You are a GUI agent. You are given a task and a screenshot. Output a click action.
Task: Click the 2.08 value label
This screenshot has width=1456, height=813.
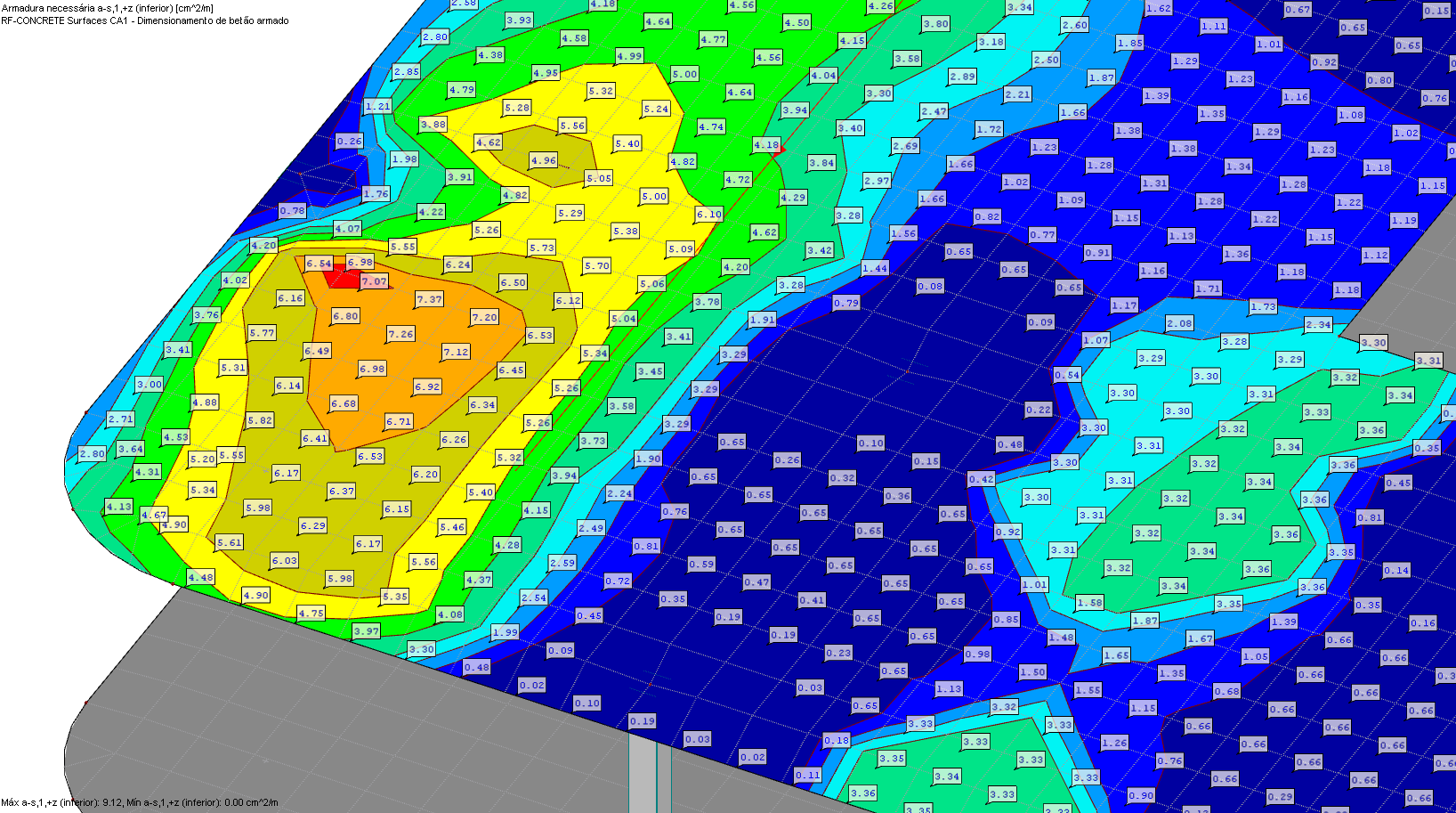coord(1179,323)
